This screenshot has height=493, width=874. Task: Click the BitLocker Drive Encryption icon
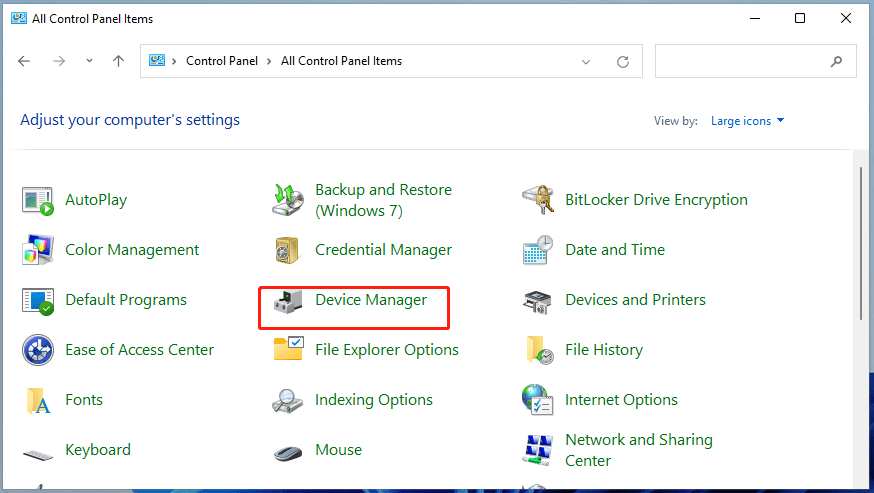pos(538,200)
